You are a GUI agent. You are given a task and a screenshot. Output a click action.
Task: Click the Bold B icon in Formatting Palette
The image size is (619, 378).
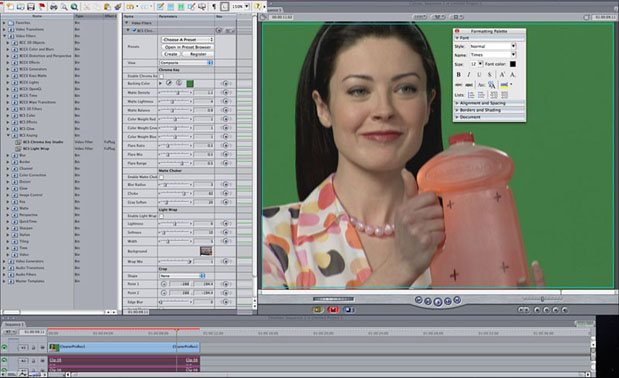coord(458,74)
